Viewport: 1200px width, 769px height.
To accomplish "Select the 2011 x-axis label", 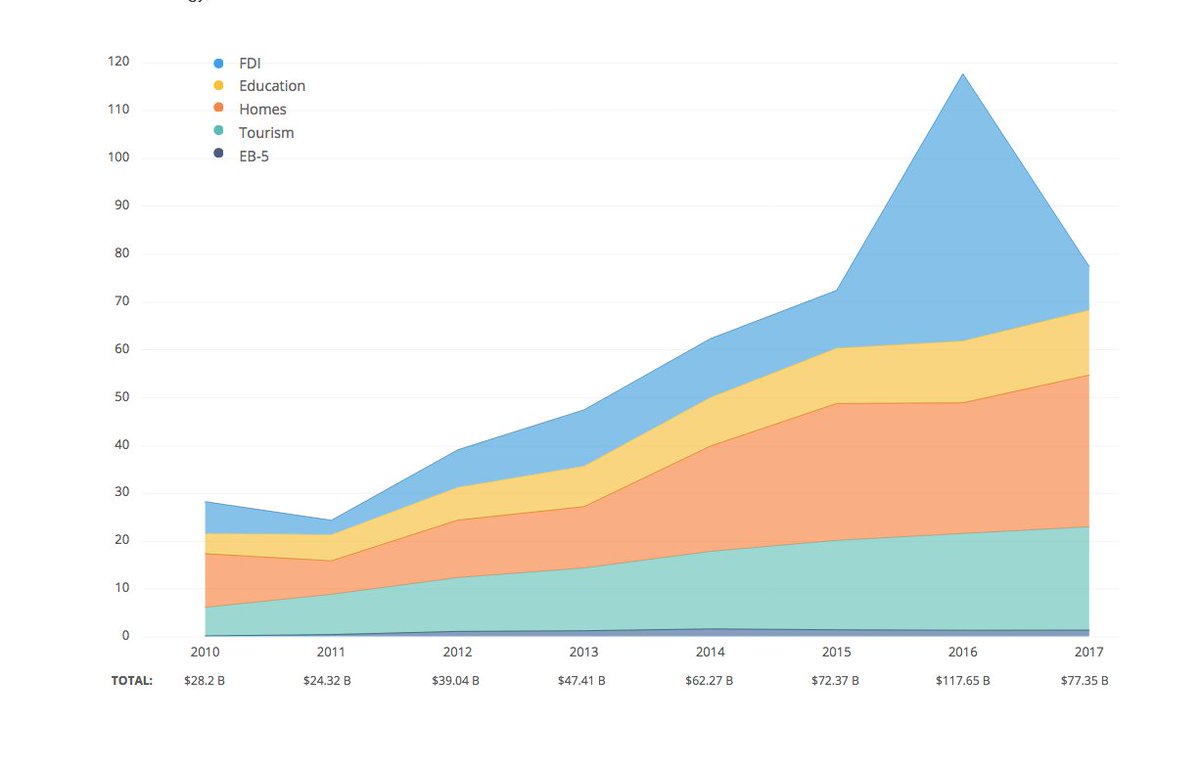I will coord(331,652).
